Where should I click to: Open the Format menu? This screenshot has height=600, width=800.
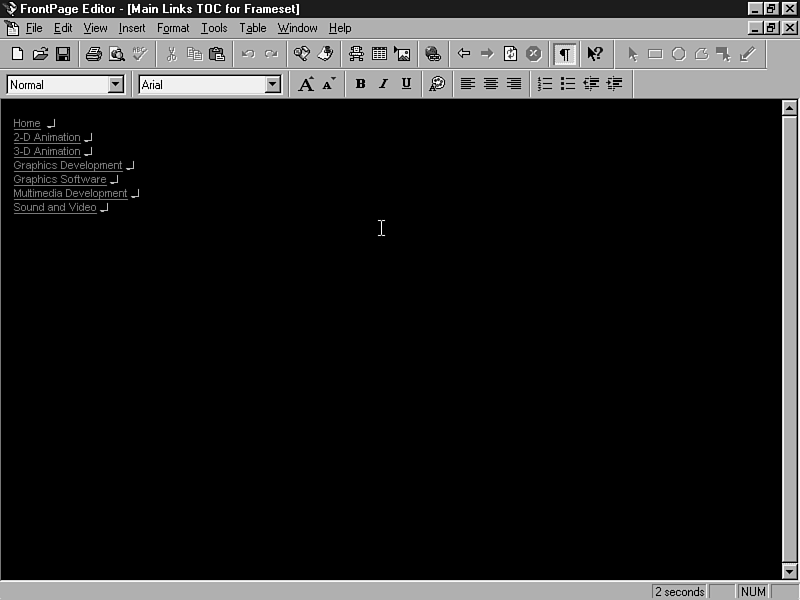pyautogui.click(x=173, y=28)
